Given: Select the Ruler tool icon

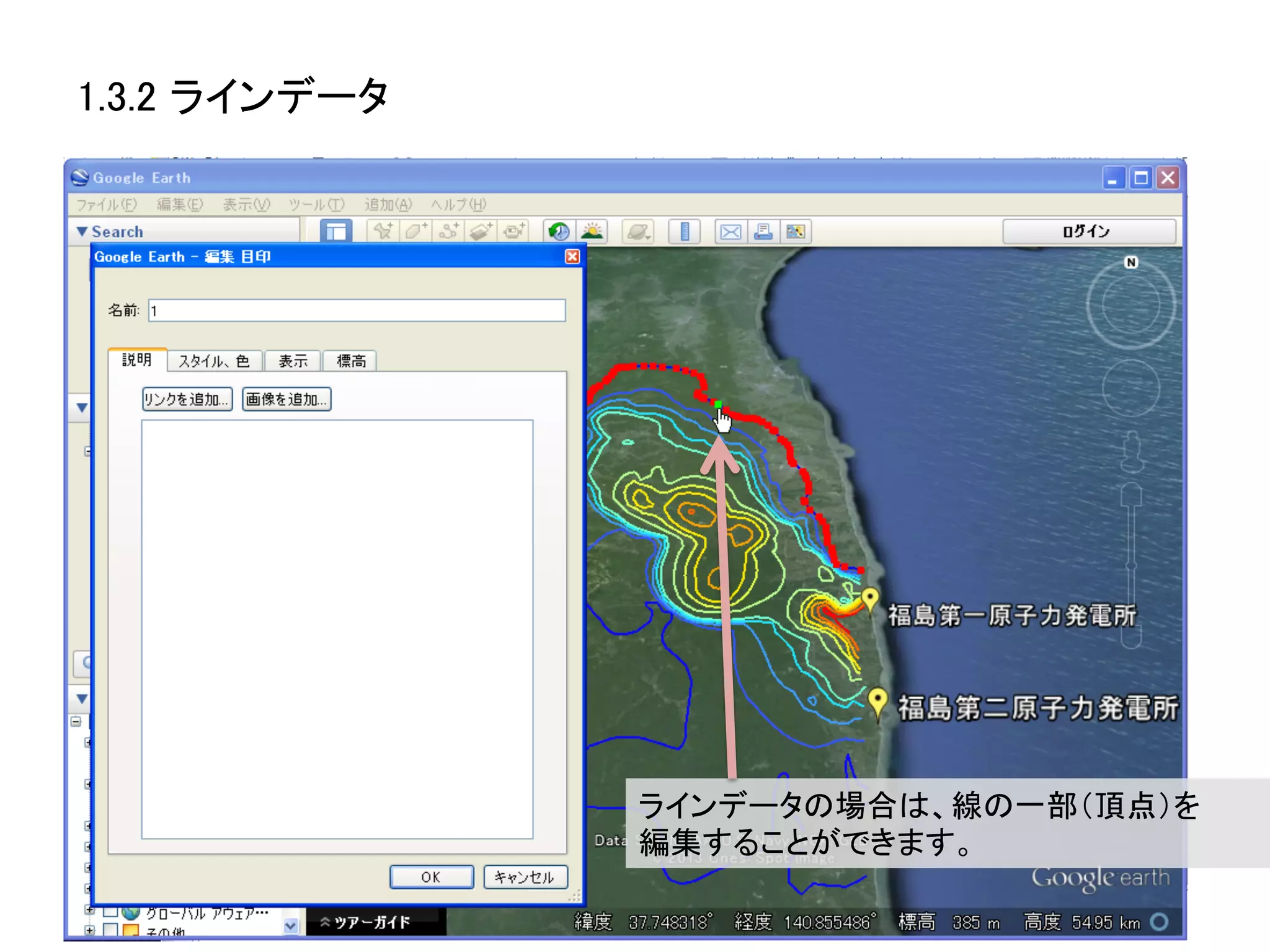Looking at the screenshot, I should coord(685,231).
